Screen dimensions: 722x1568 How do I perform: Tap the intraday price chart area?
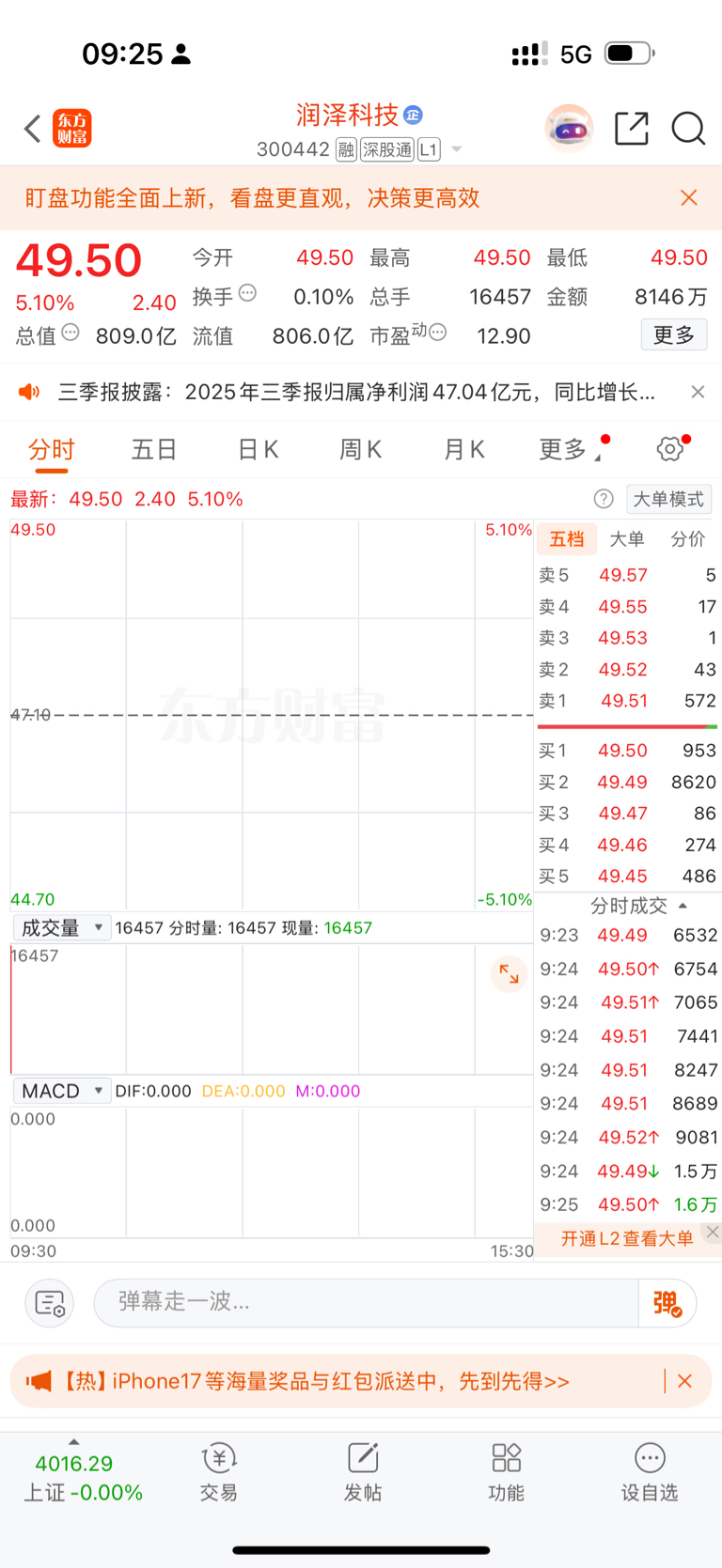(x=272, y=714)
